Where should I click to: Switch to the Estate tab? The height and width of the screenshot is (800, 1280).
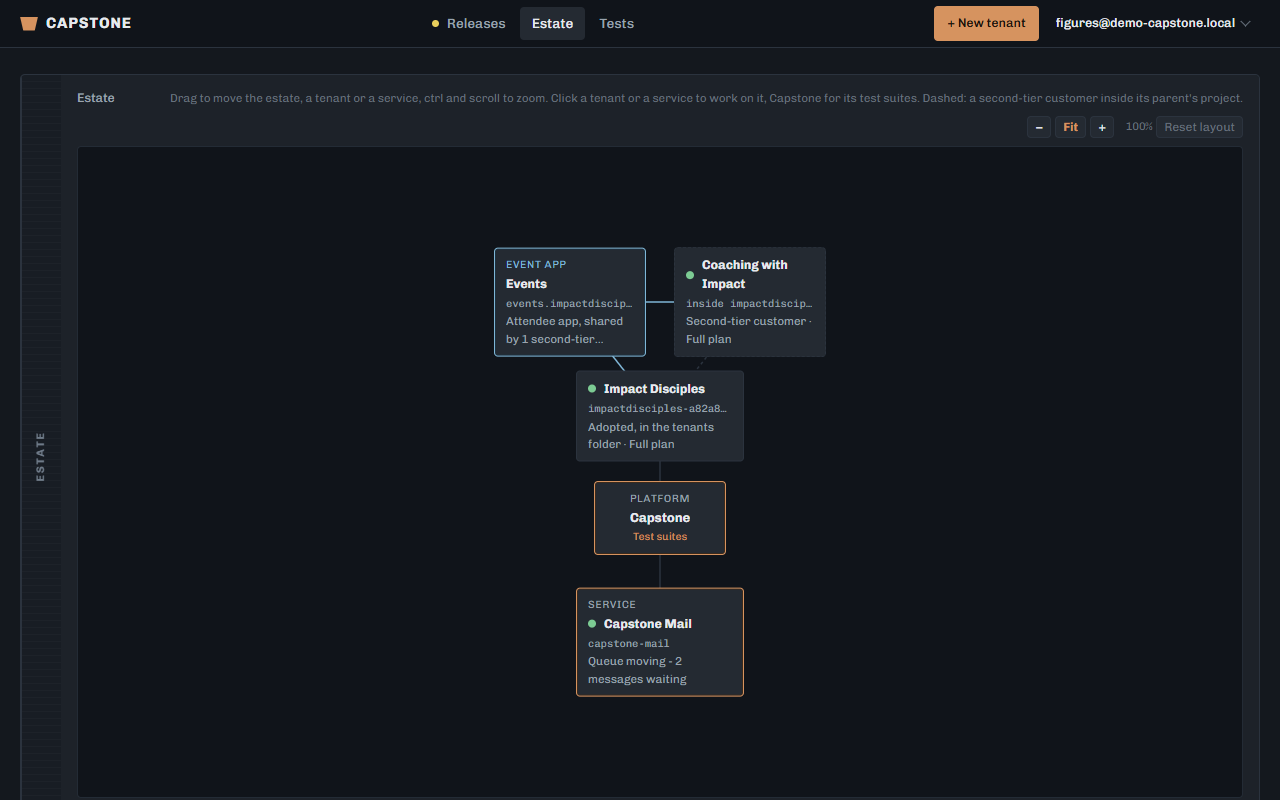pyautogui.click(x=552, y=23)
